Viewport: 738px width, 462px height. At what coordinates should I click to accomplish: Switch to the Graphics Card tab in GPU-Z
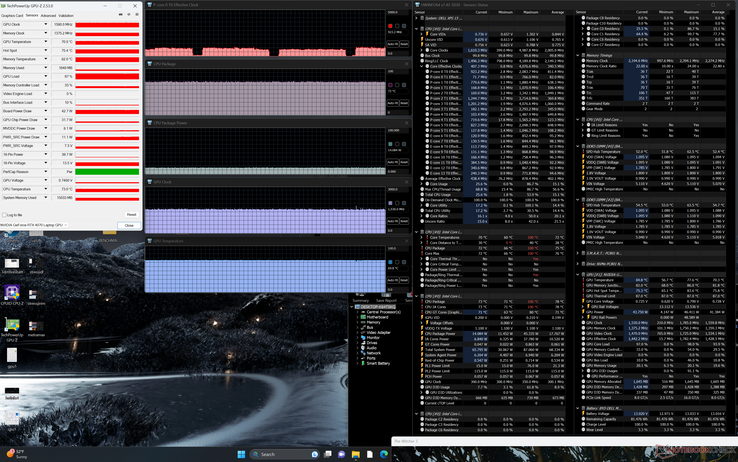pyautogui.click(x=12, y=16)
